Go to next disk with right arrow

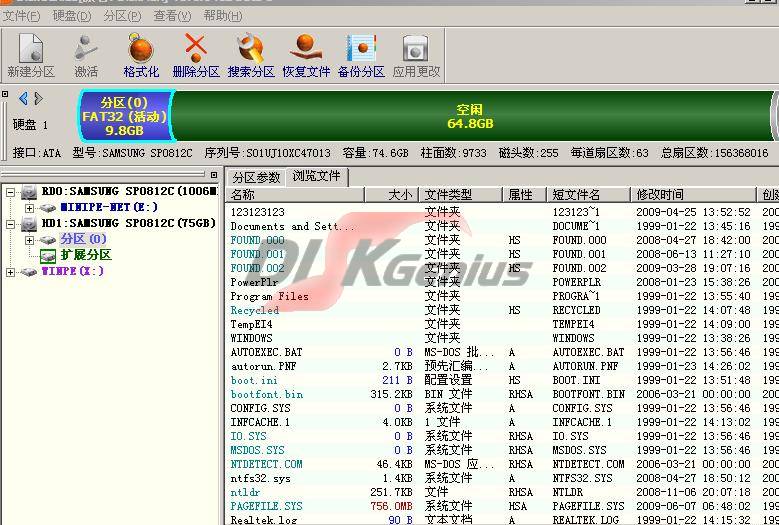pyautogui.click(x=38, y=98)
